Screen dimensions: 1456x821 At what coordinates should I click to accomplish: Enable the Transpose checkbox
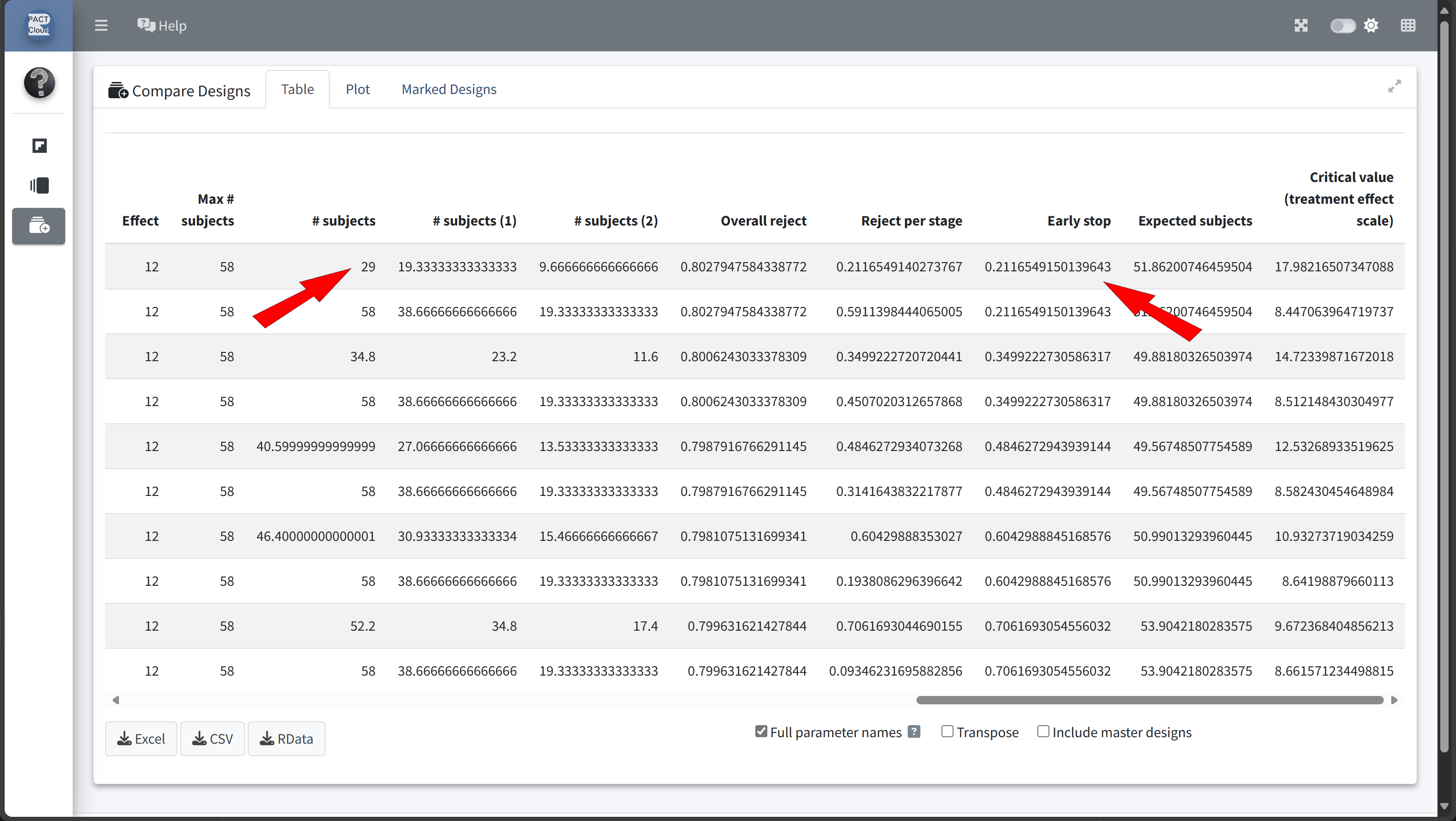tap(948, 731)
